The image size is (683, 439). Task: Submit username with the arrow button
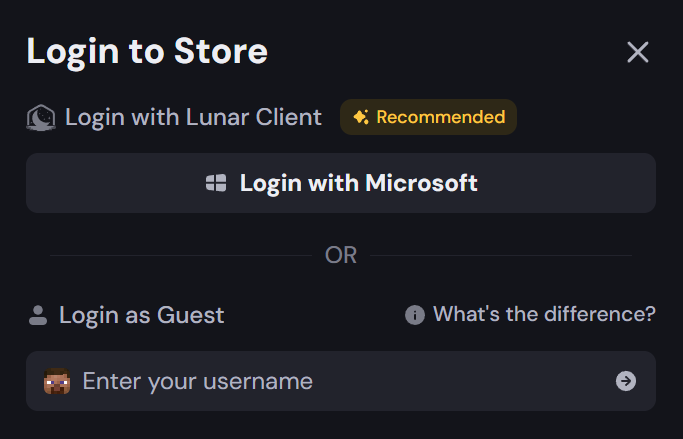[x=626, y=381]
